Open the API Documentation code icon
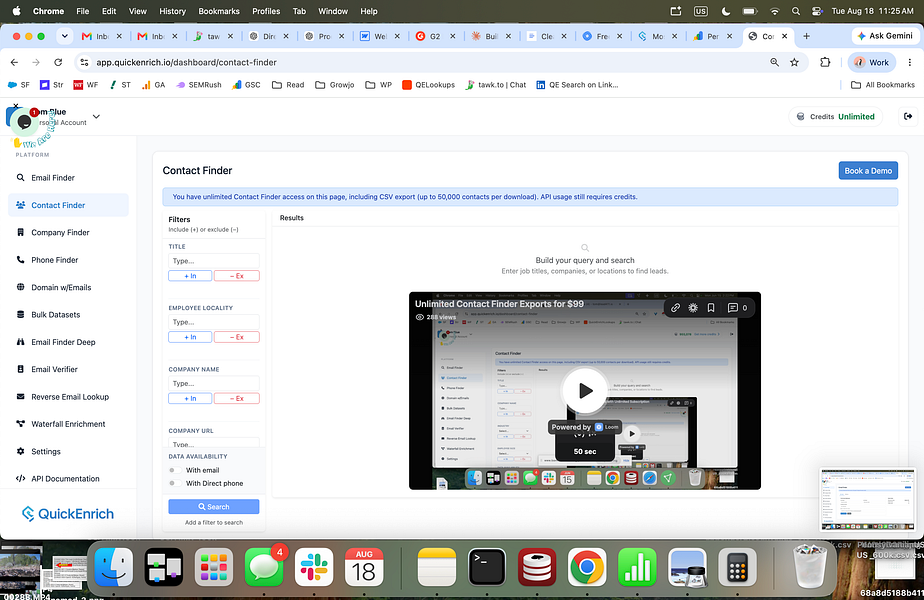Image resolution: width=924 pixels, height=600 pixels. click(21, 479)
